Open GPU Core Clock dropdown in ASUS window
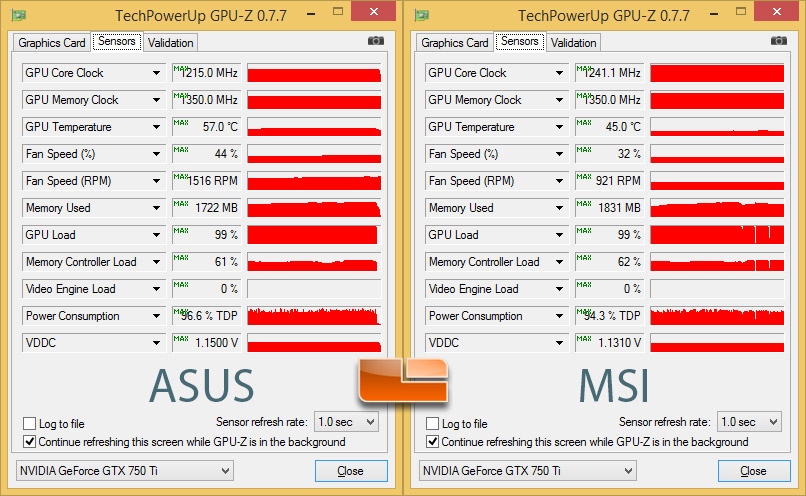This screenshot has height=496, width=806. (x=94, y=73)
